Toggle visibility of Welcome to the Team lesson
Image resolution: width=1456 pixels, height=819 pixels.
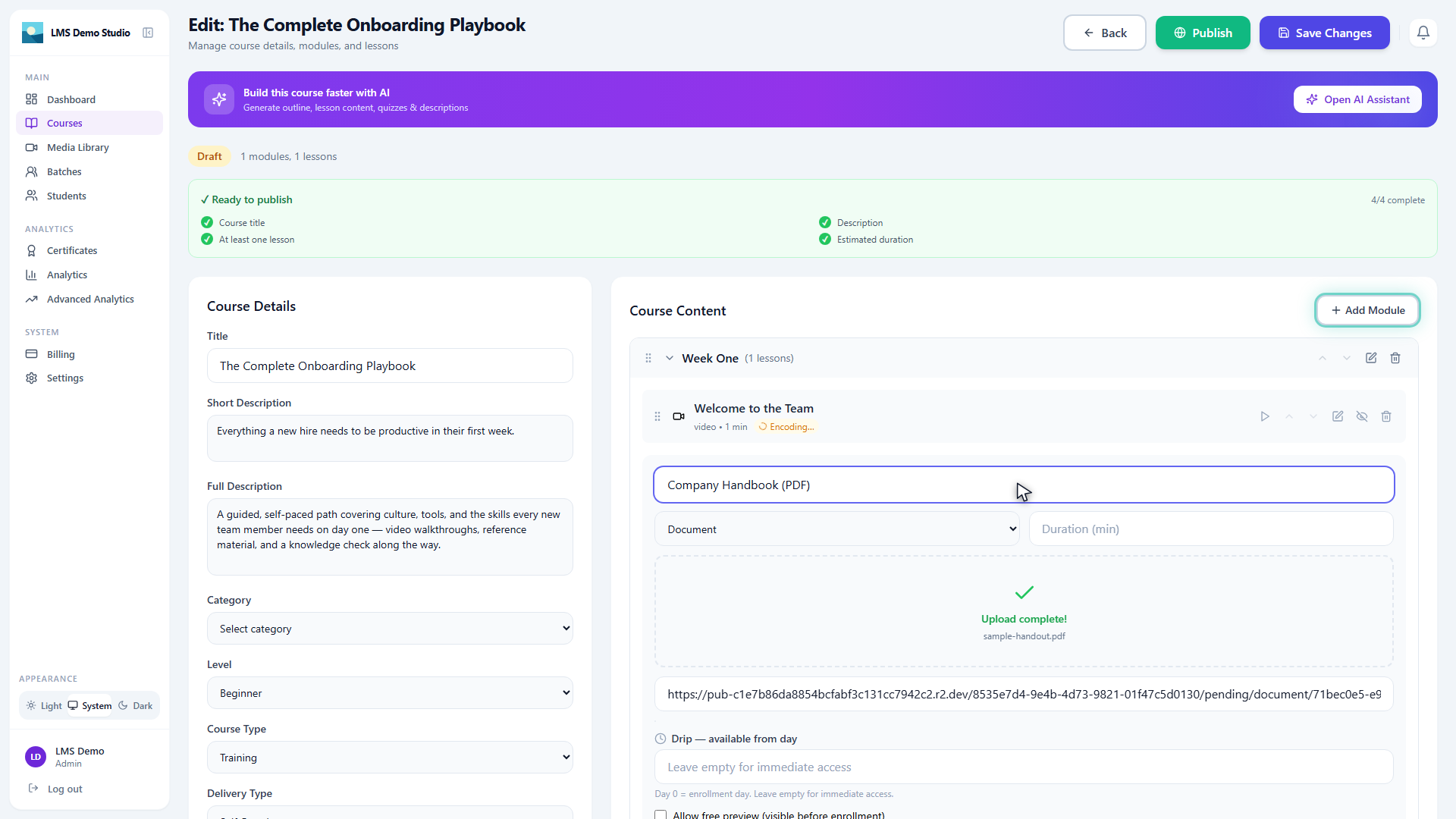1362,416
